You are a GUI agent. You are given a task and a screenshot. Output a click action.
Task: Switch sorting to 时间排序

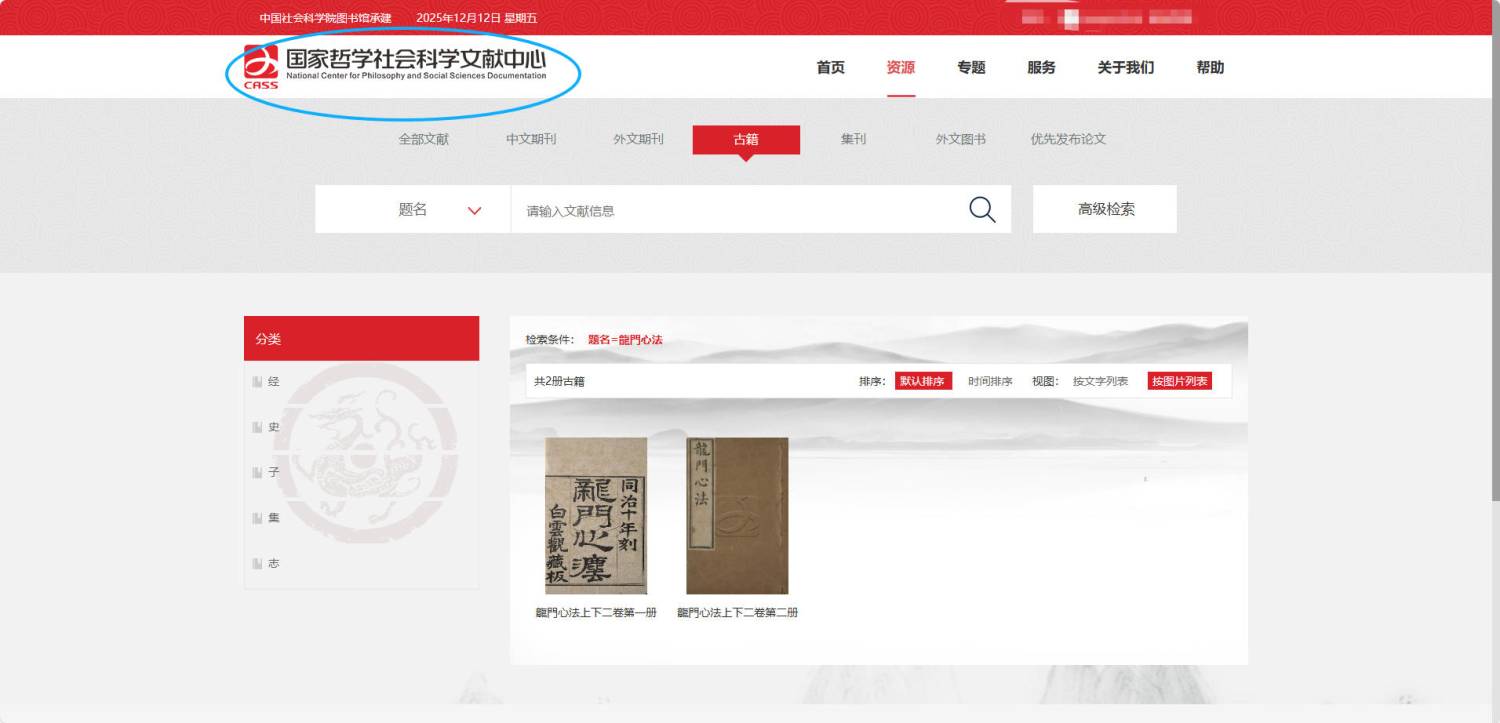click(x=989, y=381)
